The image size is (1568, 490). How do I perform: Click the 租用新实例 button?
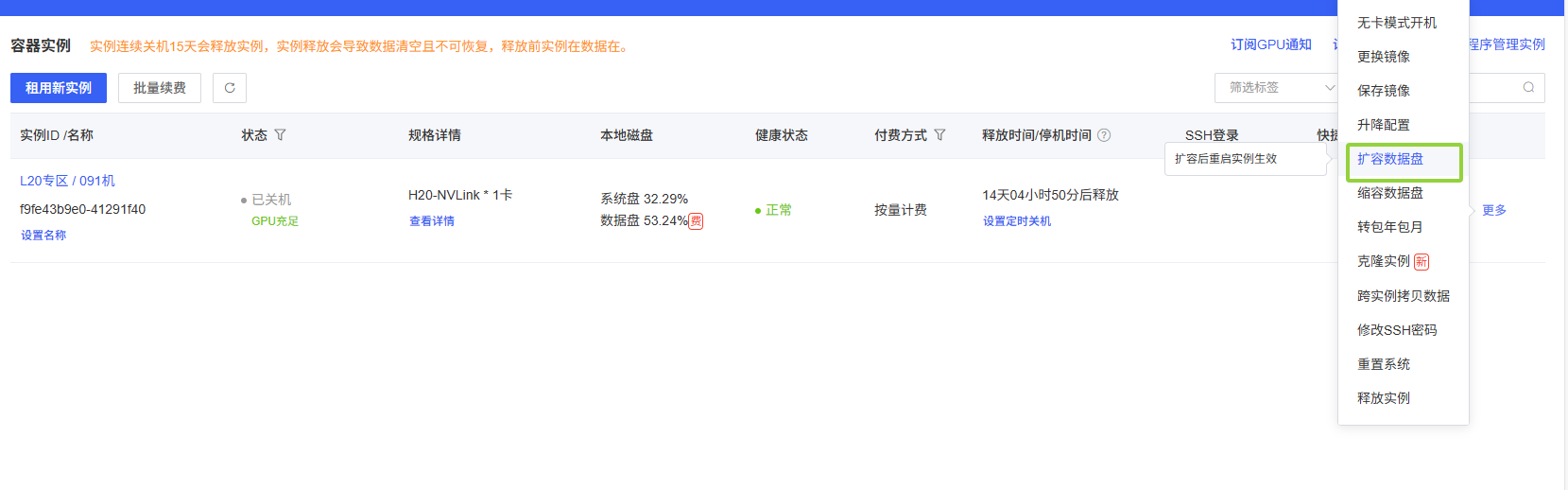coord(59,88)
